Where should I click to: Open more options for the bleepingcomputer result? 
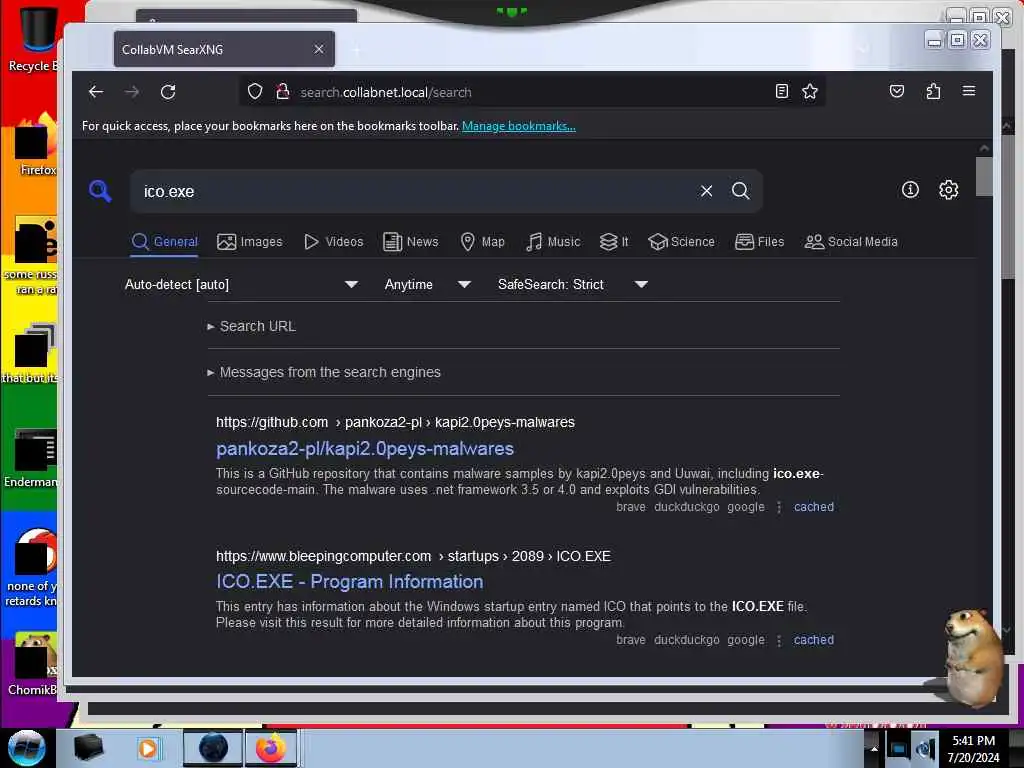[778, 641]
